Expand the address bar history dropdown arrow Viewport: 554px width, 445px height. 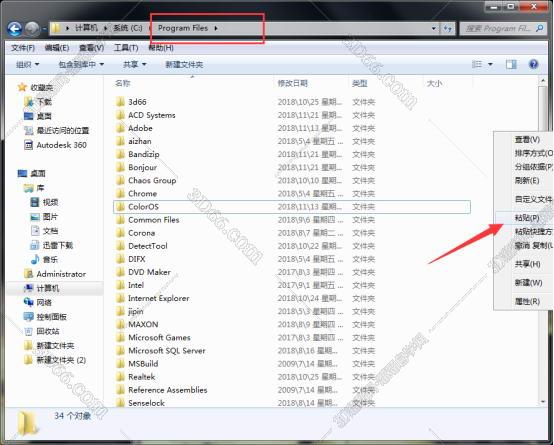tap(434, 28)
